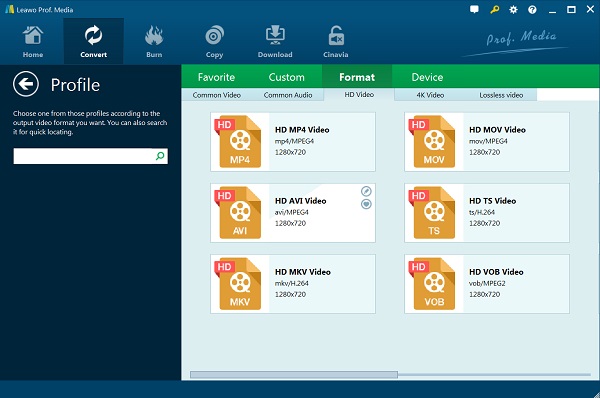
Task: Click the horizontal scrollbar thumb
Action: 294,375
